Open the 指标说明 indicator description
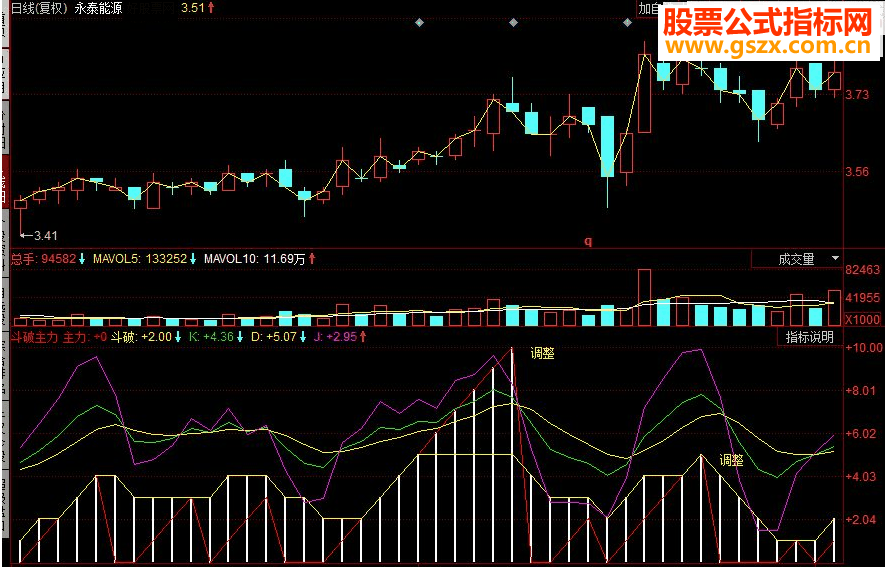Viewport: 885px width, 567px height. point(809,337)
